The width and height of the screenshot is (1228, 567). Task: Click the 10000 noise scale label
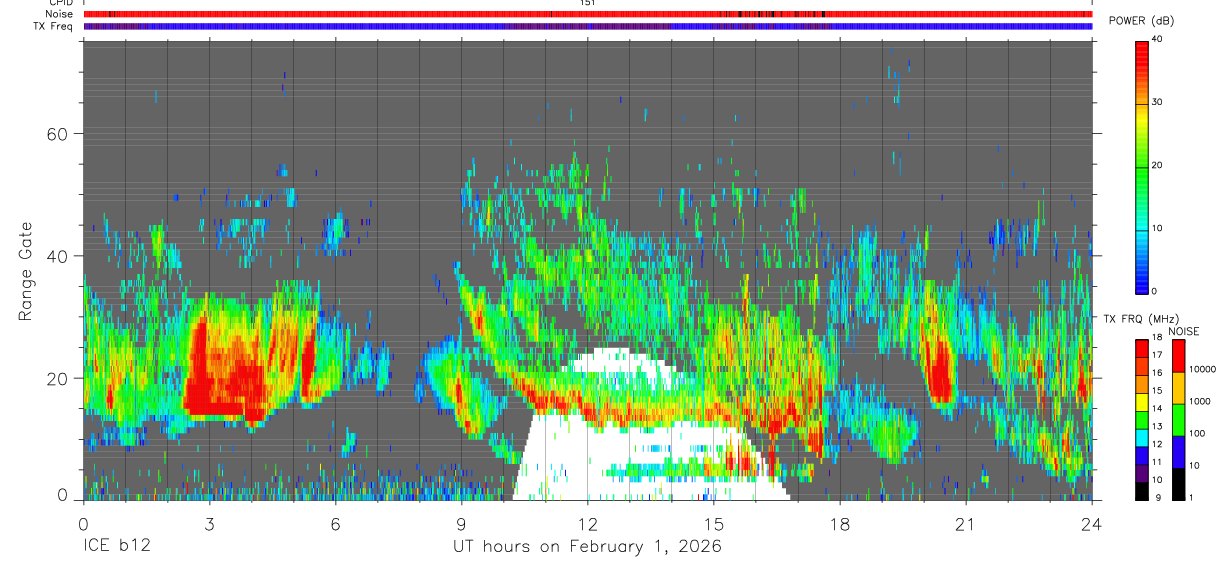(x=1201, y=369)
